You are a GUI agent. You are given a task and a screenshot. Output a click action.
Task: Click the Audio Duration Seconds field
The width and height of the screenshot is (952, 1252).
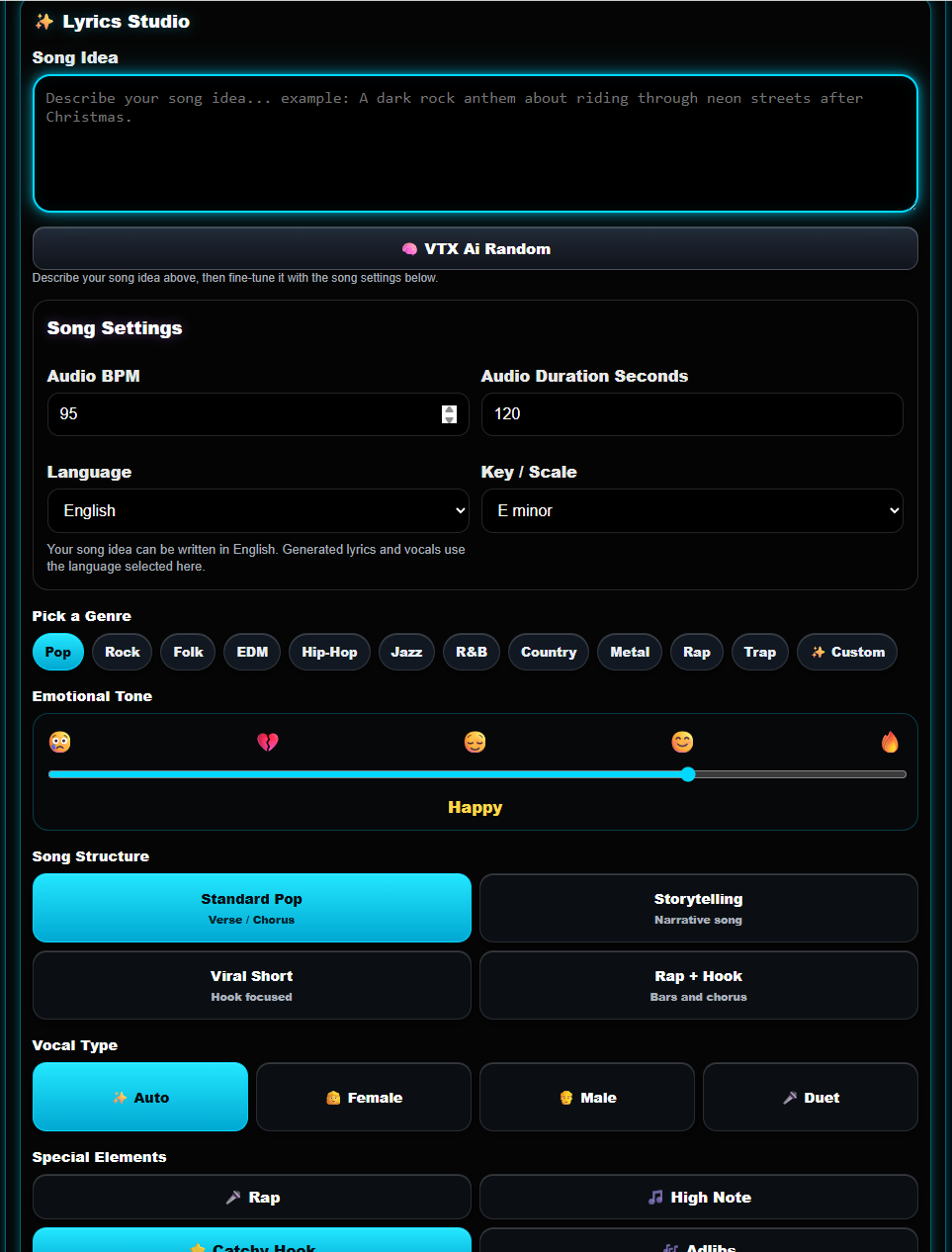pos(692,414)
